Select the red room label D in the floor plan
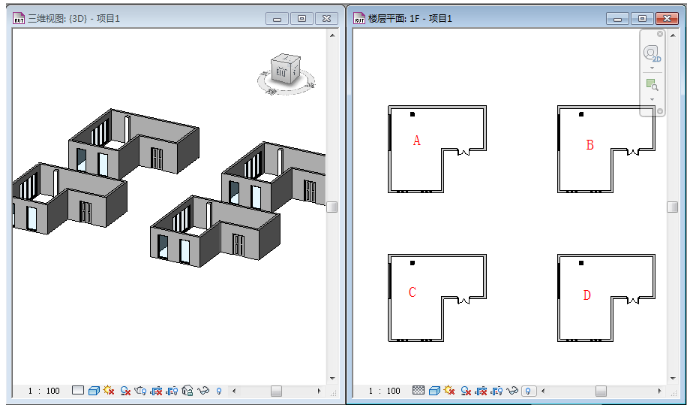This screenshot has height=413, width=694. pyautogui.click(x=587, y=295)
